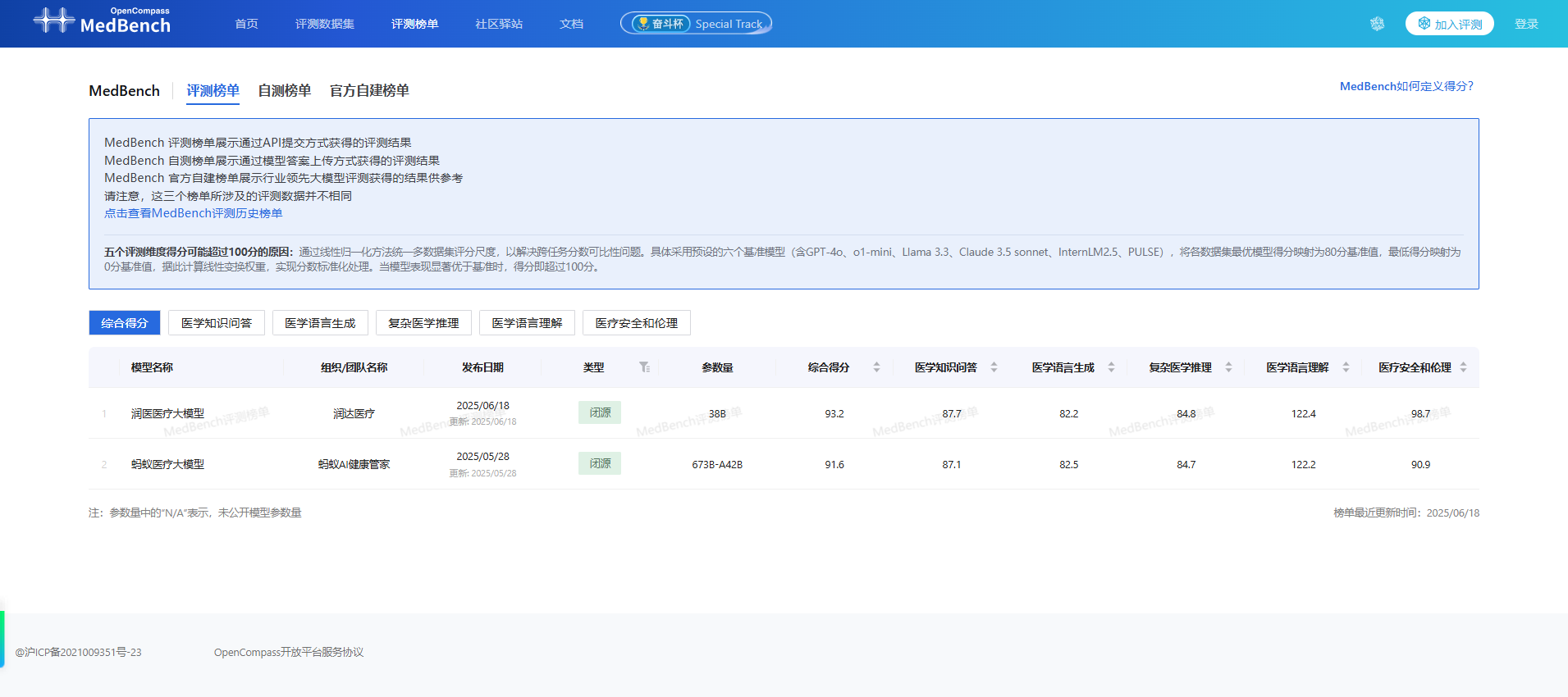Click the 组织/团队名称 column header
1568x697 pixels.
click(x=354, y=367)
